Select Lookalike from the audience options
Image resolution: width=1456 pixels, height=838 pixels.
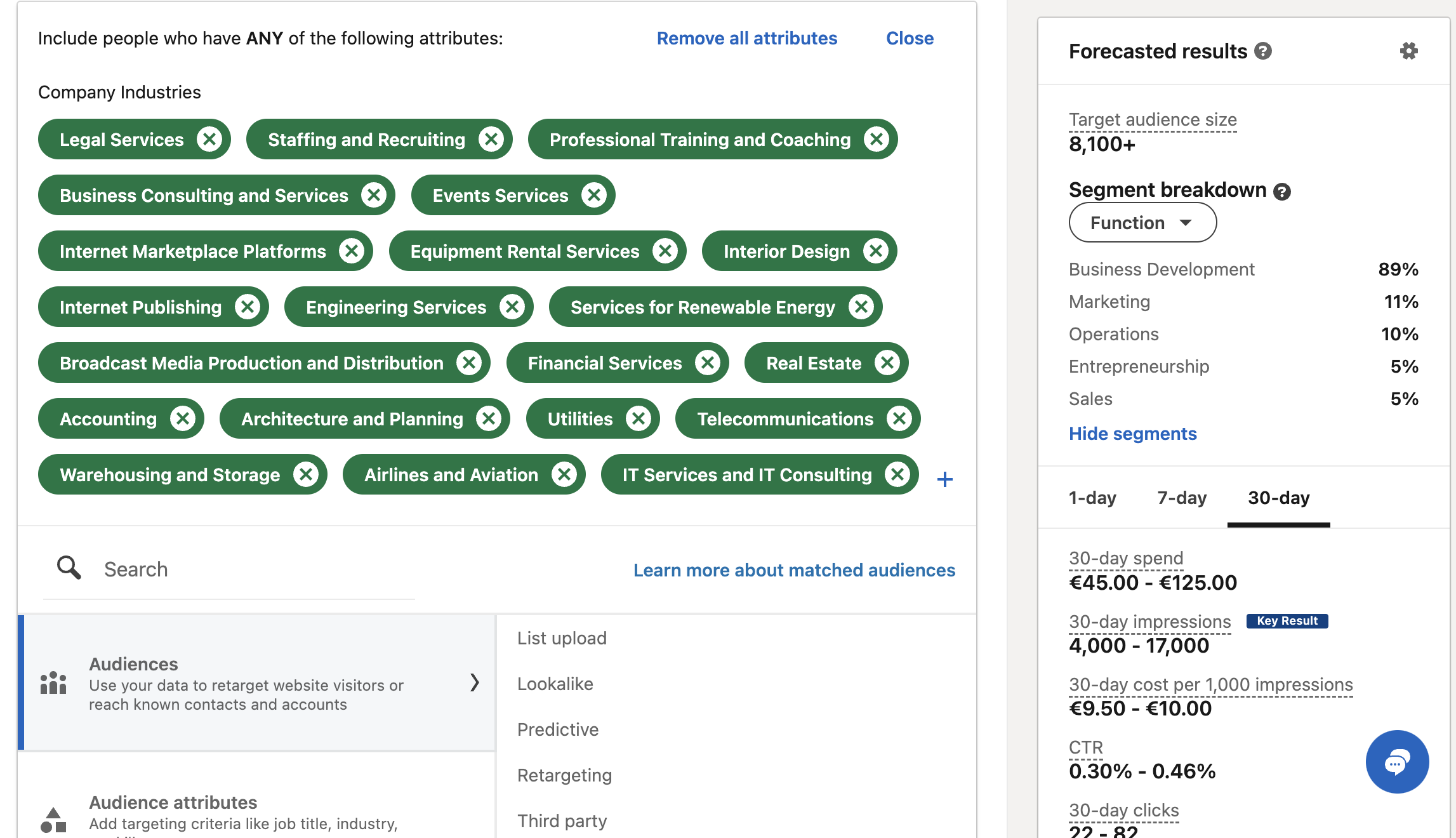(555, 683)
